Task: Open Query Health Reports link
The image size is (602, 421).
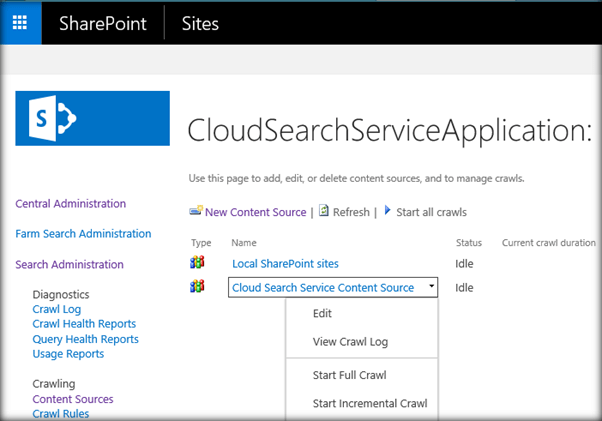Action: tap(85, 339)
